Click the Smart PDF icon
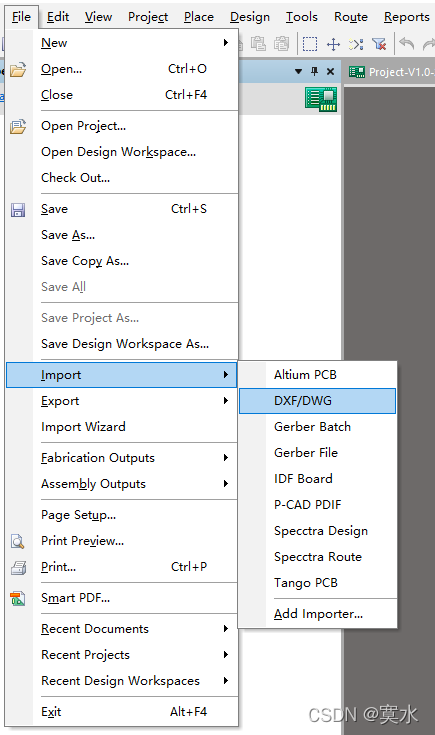 click(18, 598)
